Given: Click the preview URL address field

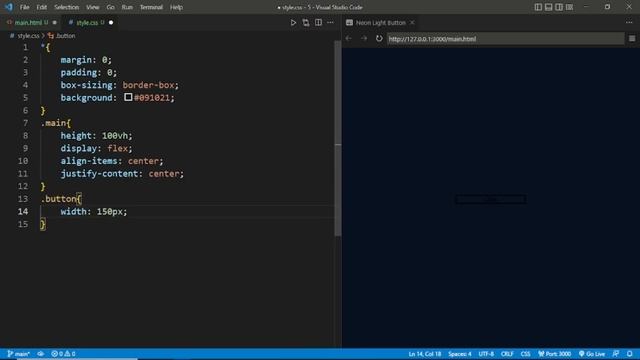Looking at the screenshot, I should (x=505, y=39).
